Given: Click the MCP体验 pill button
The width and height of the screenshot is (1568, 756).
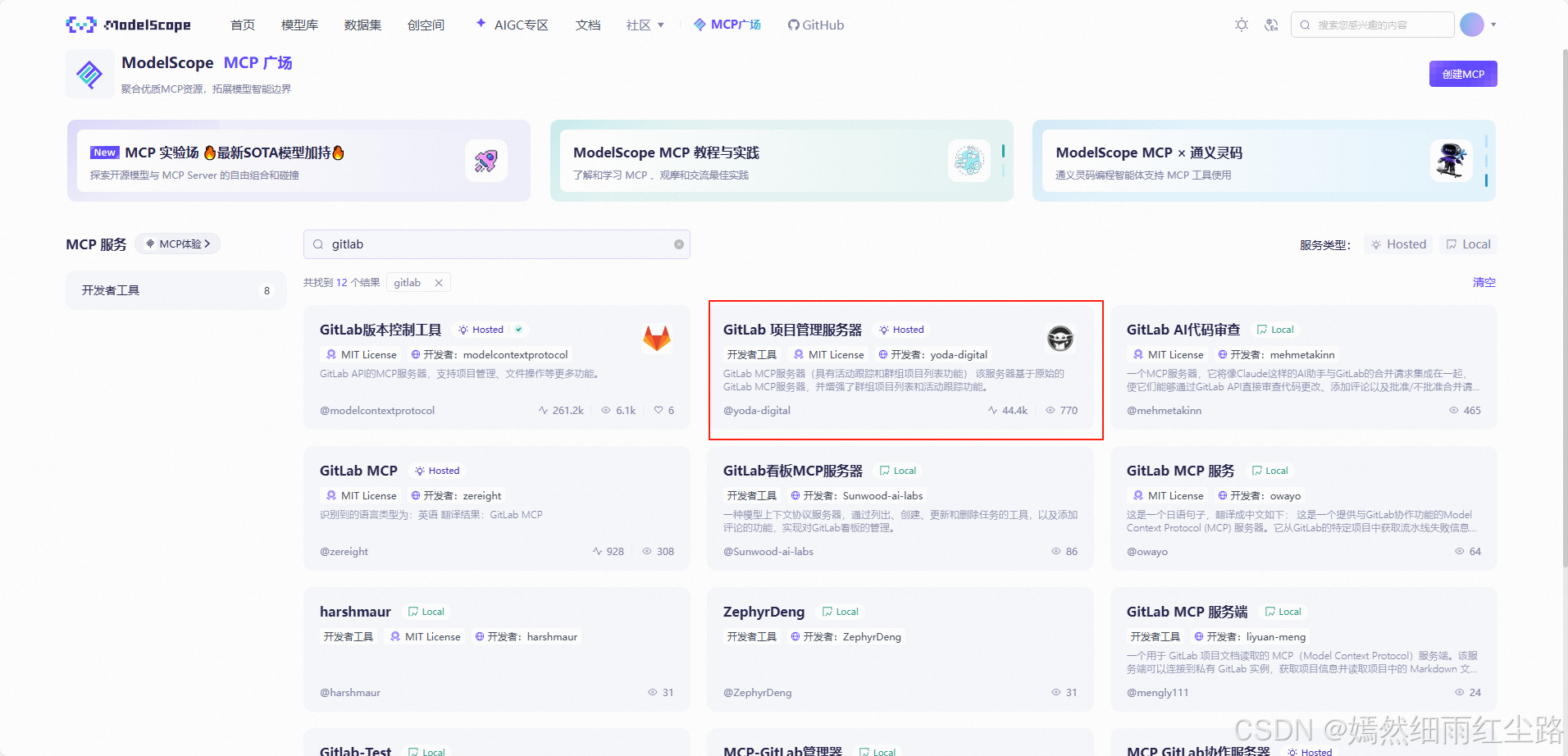Looking at the screenshot, I should click(x=178, y=244).
